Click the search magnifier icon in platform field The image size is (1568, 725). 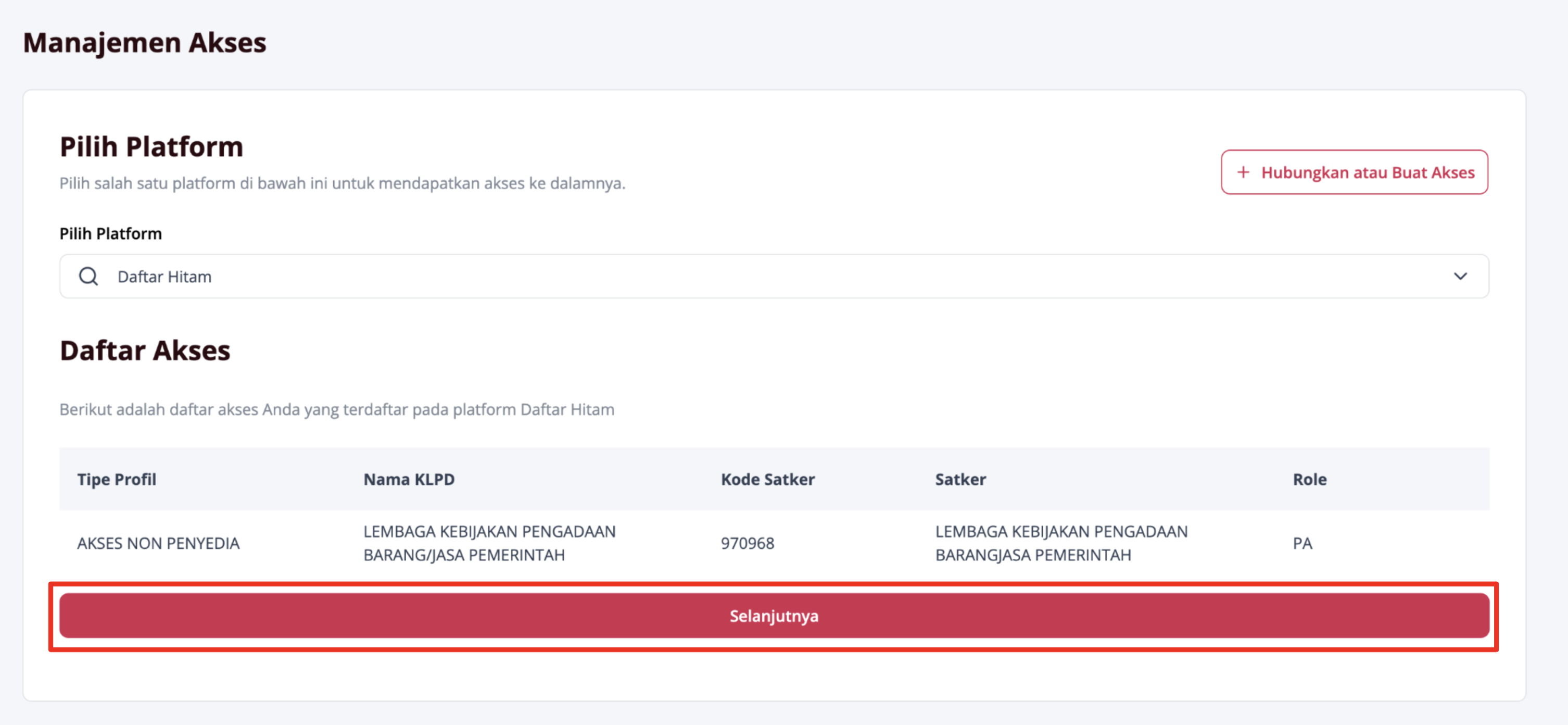coord(88,277)
